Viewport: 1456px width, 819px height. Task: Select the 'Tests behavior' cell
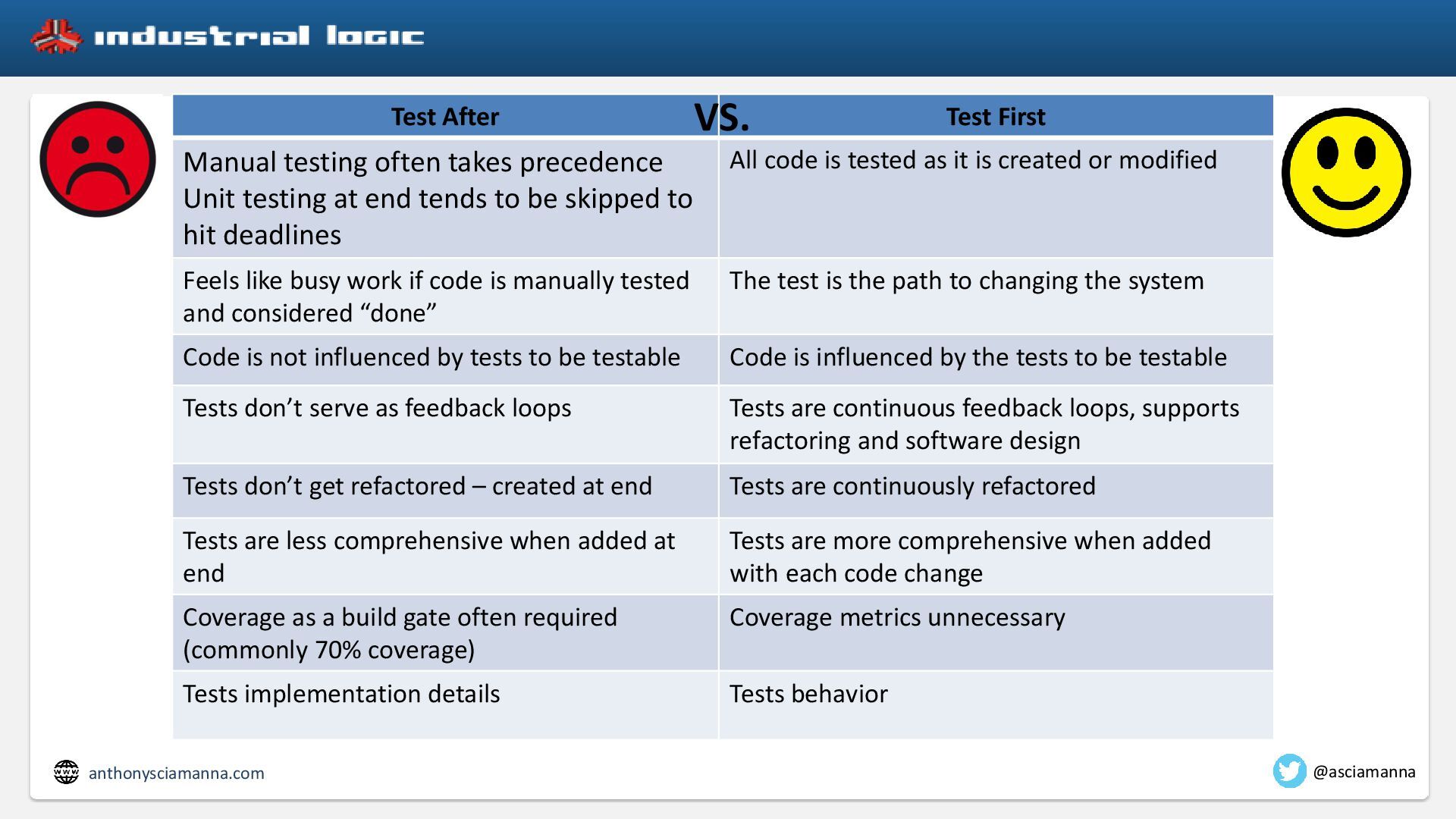[x=996, y=704]
